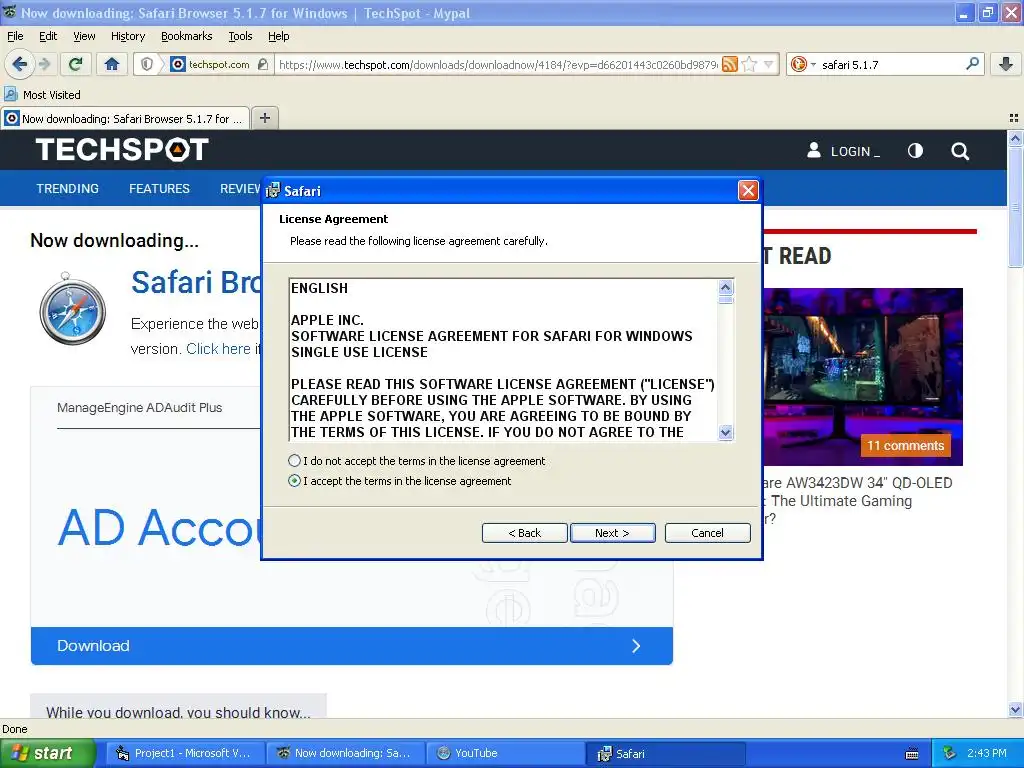
Task: Open the Home page icon
Action: pyautogui.click(x=112, y=64)
